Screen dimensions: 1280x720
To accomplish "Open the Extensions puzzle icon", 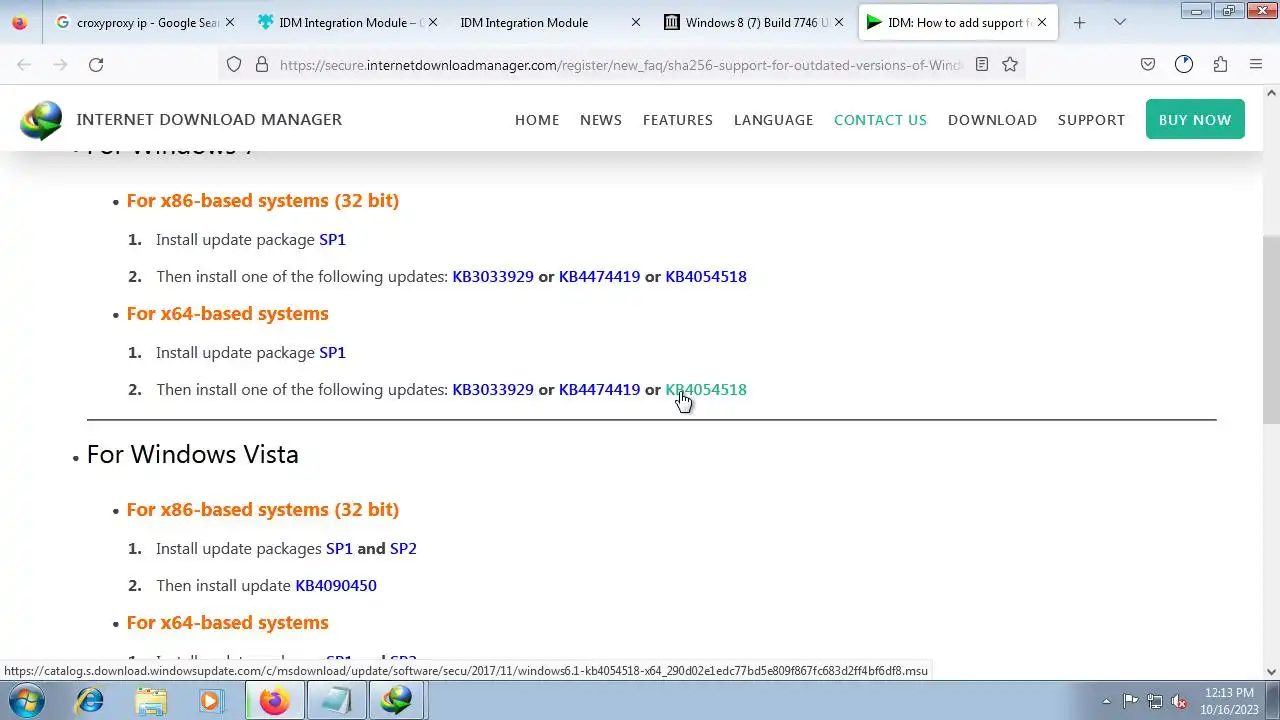I will pos(1220,64).
